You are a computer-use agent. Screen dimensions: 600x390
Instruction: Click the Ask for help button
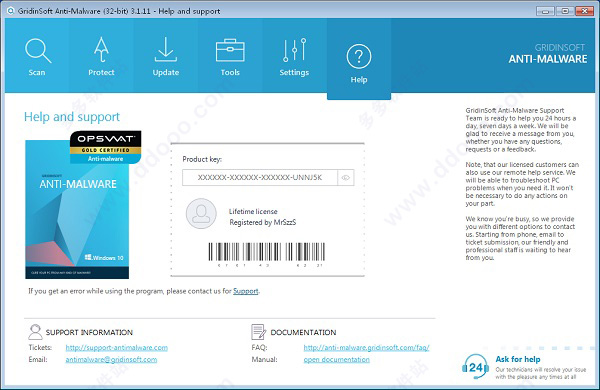518,359
